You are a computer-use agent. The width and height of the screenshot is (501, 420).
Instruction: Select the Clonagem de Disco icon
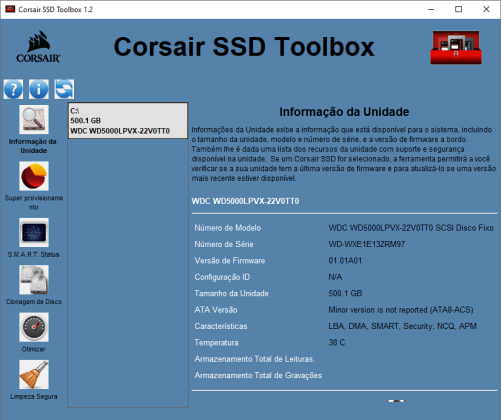point(34,280)
